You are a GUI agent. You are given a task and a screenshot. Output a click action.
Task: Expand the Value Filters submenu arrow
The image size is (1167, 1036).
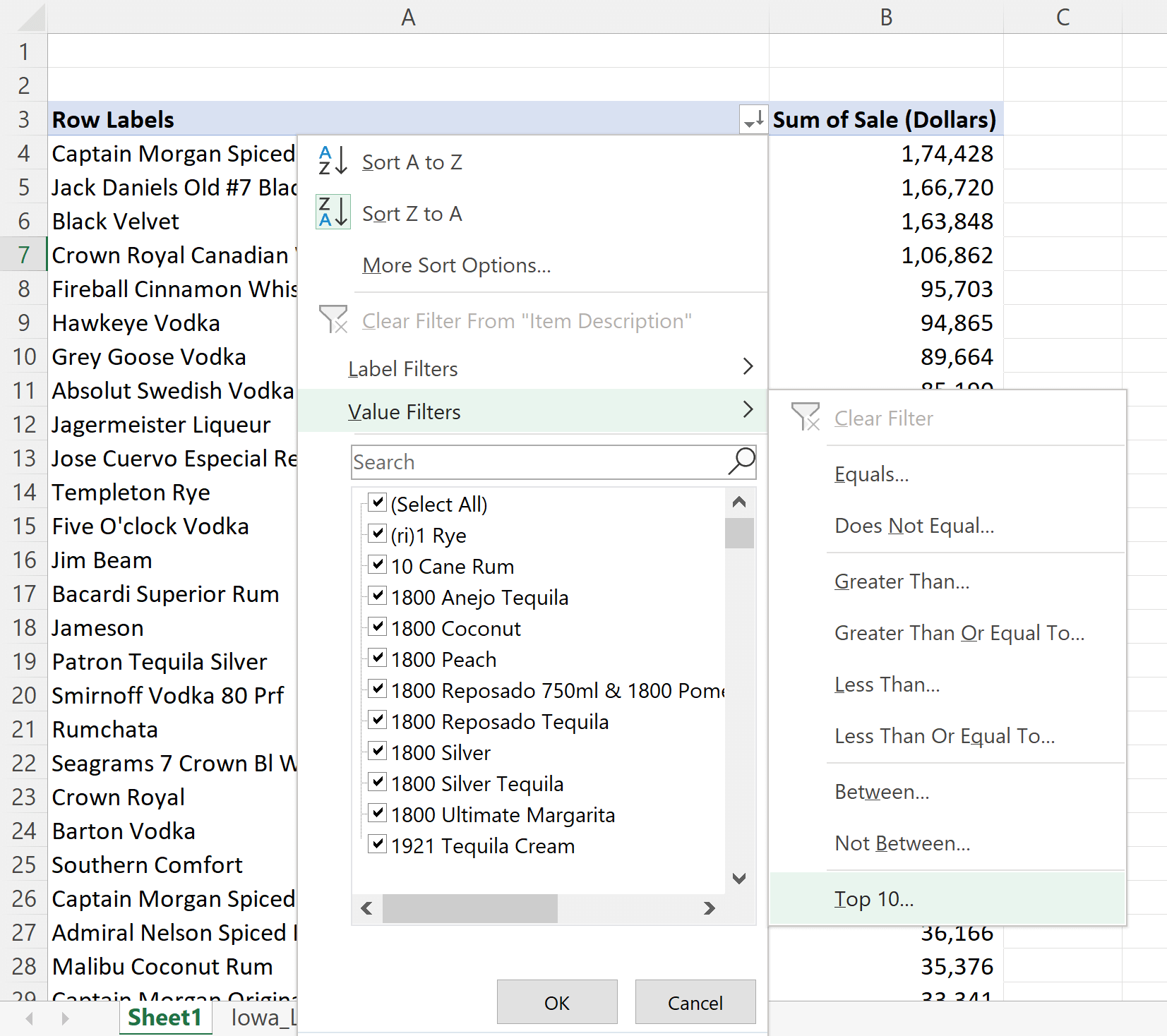tap(748, 409)
